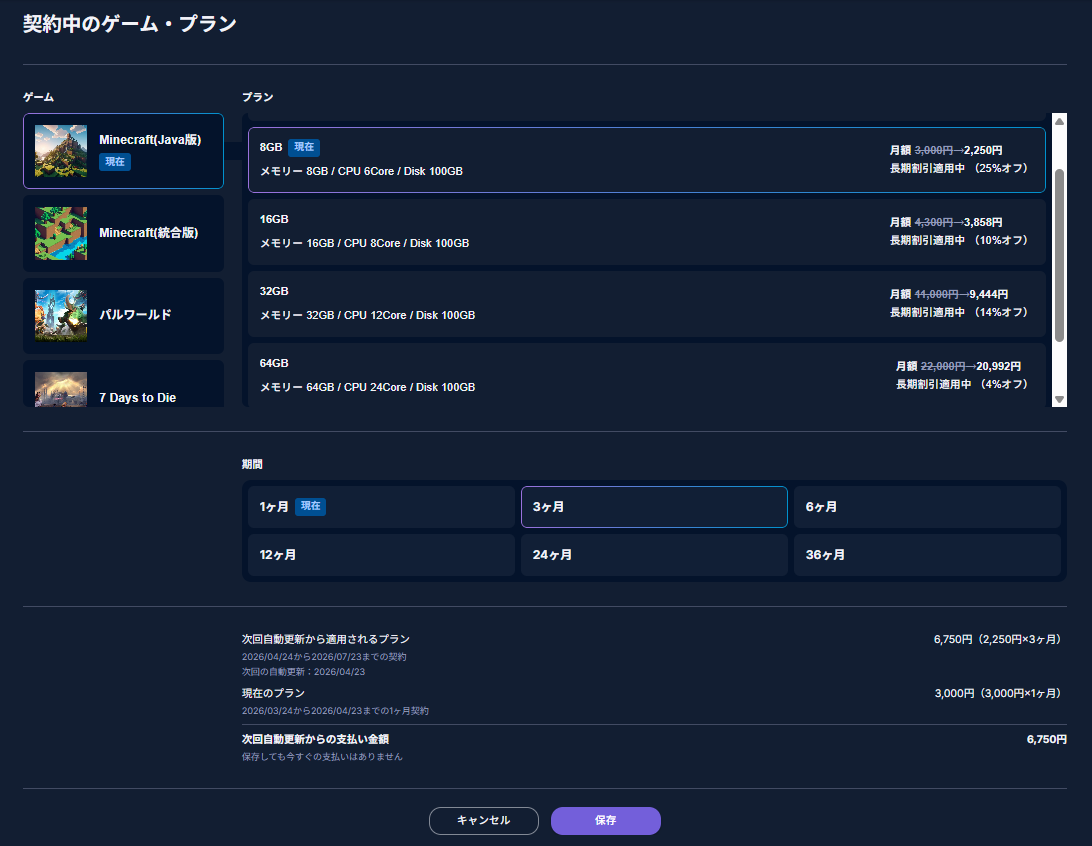The width and height of the screenshot is (1092, 846).
Task: Select the 16GB plan row
Action: pos(646,232)
